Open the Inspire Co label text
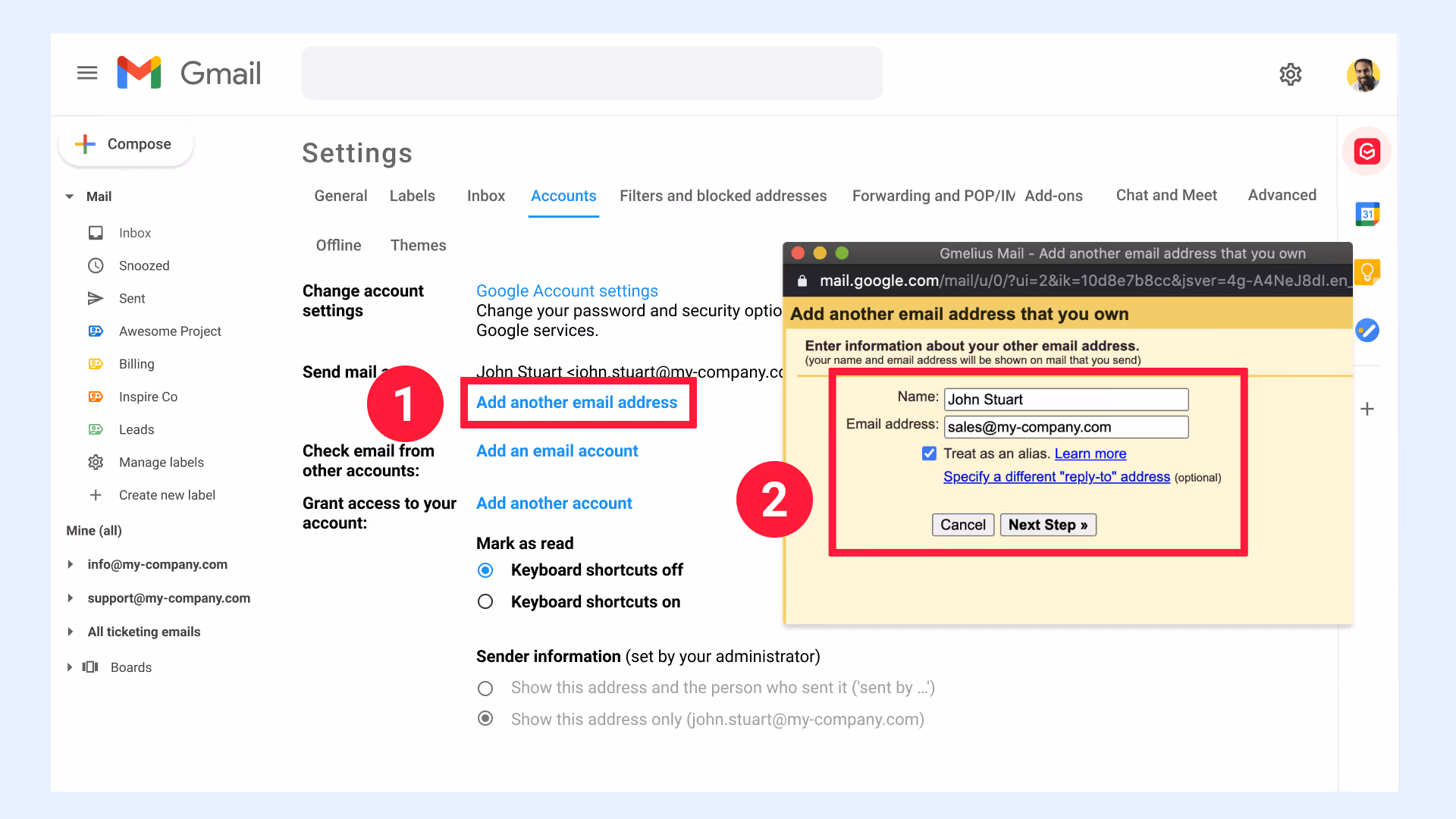1456x819 pixels. (148, 397)
